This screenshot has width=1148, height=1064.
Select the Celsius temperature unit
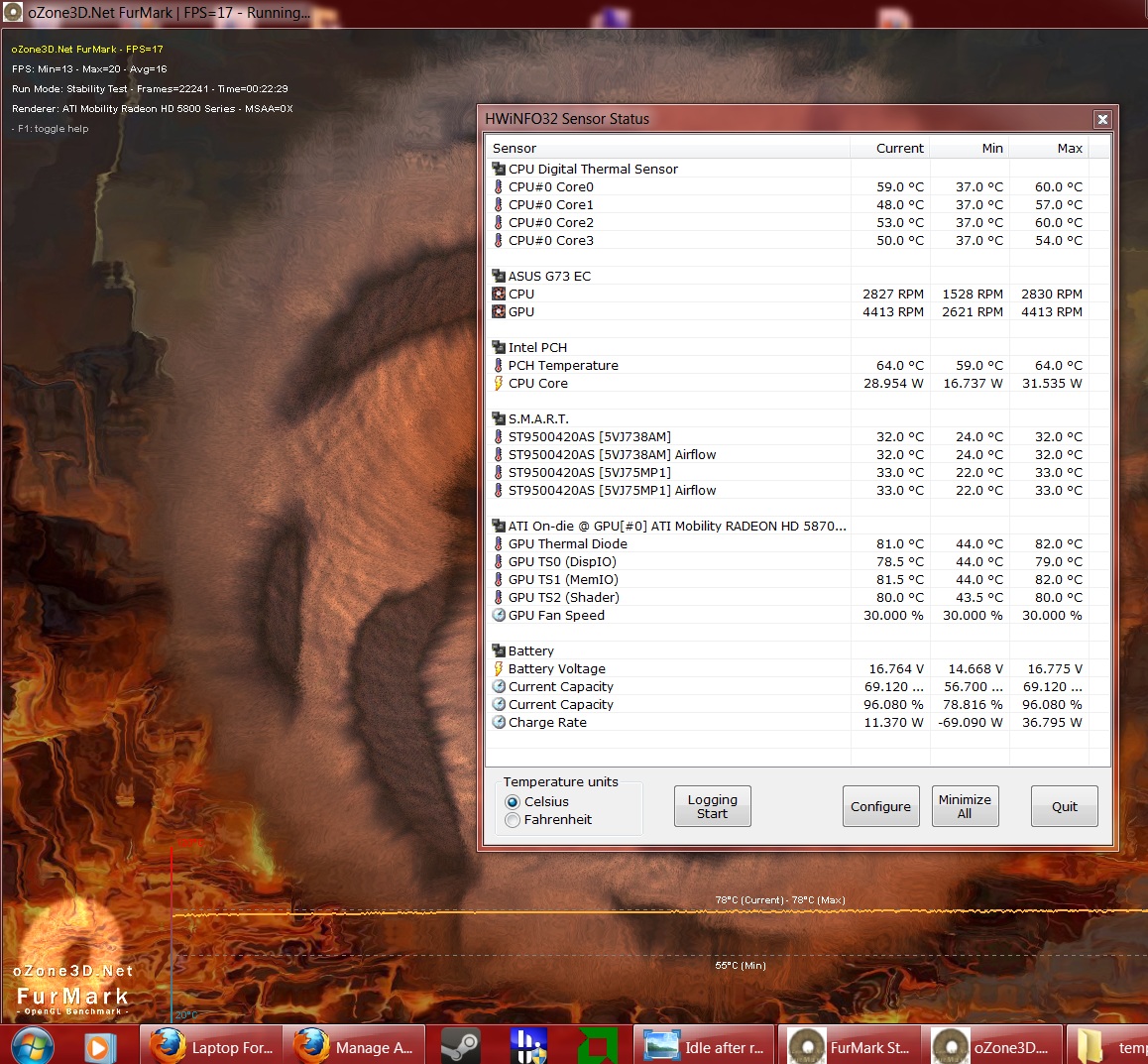click(513, 802)
